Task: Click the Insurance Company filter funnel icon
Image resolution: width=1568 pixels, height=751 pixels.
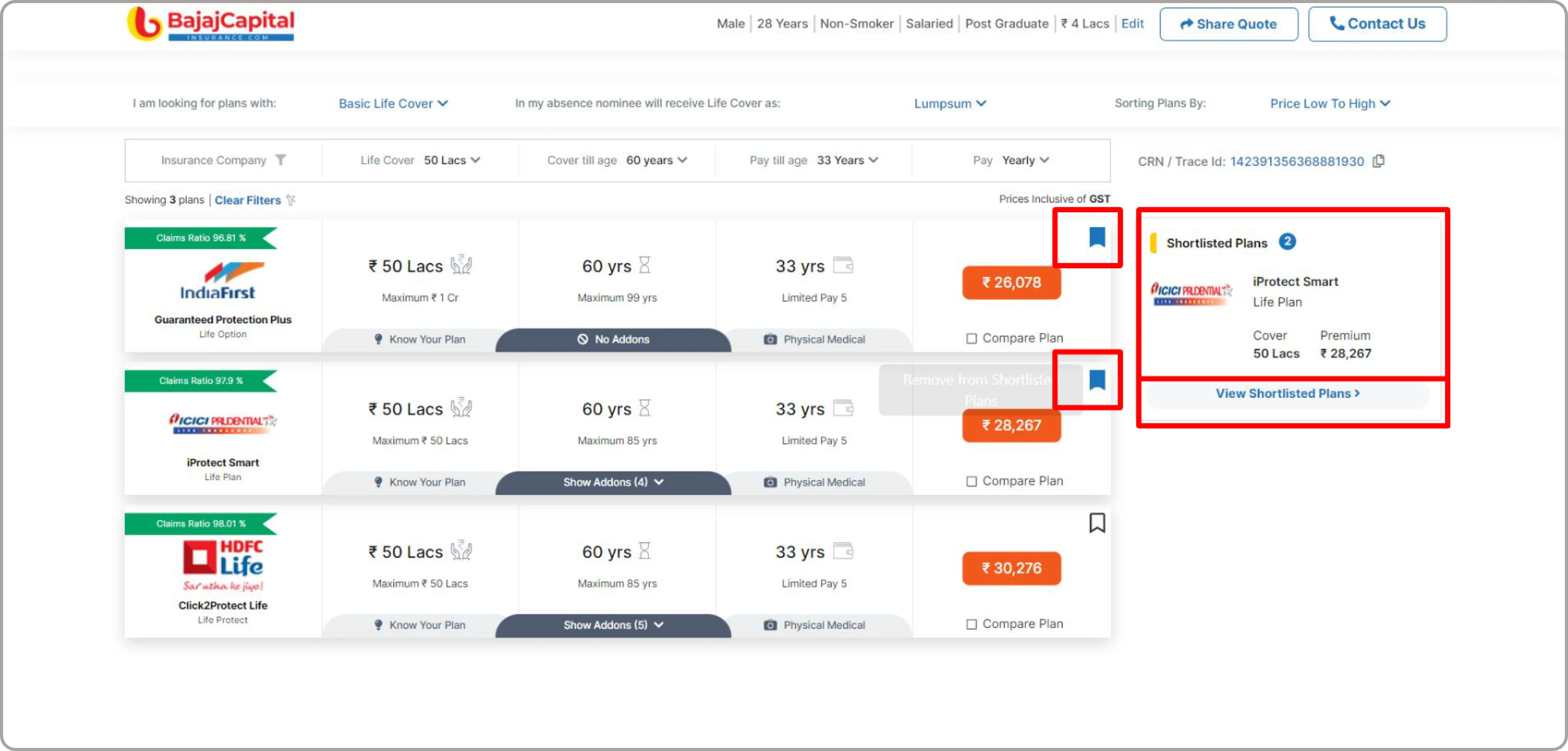Action: (x=280, y=160)
